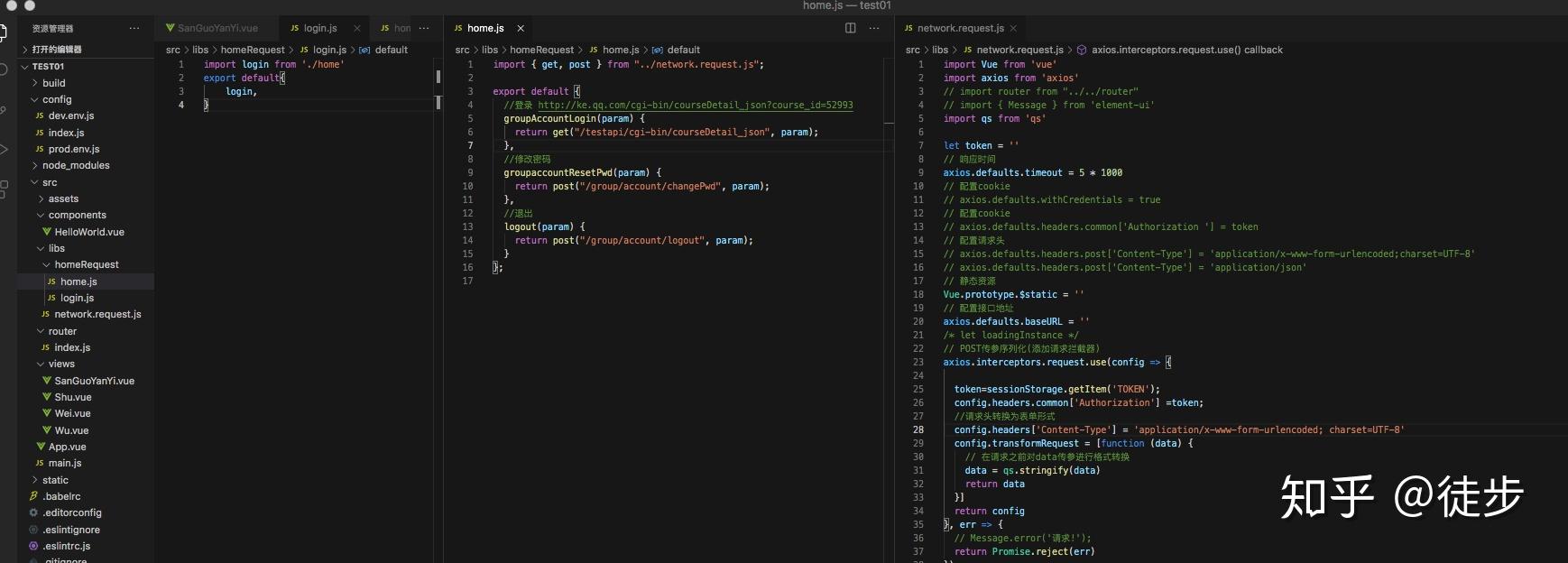Collapse the TESTO1 project root
1568x563 pixels.
point(24,66)
